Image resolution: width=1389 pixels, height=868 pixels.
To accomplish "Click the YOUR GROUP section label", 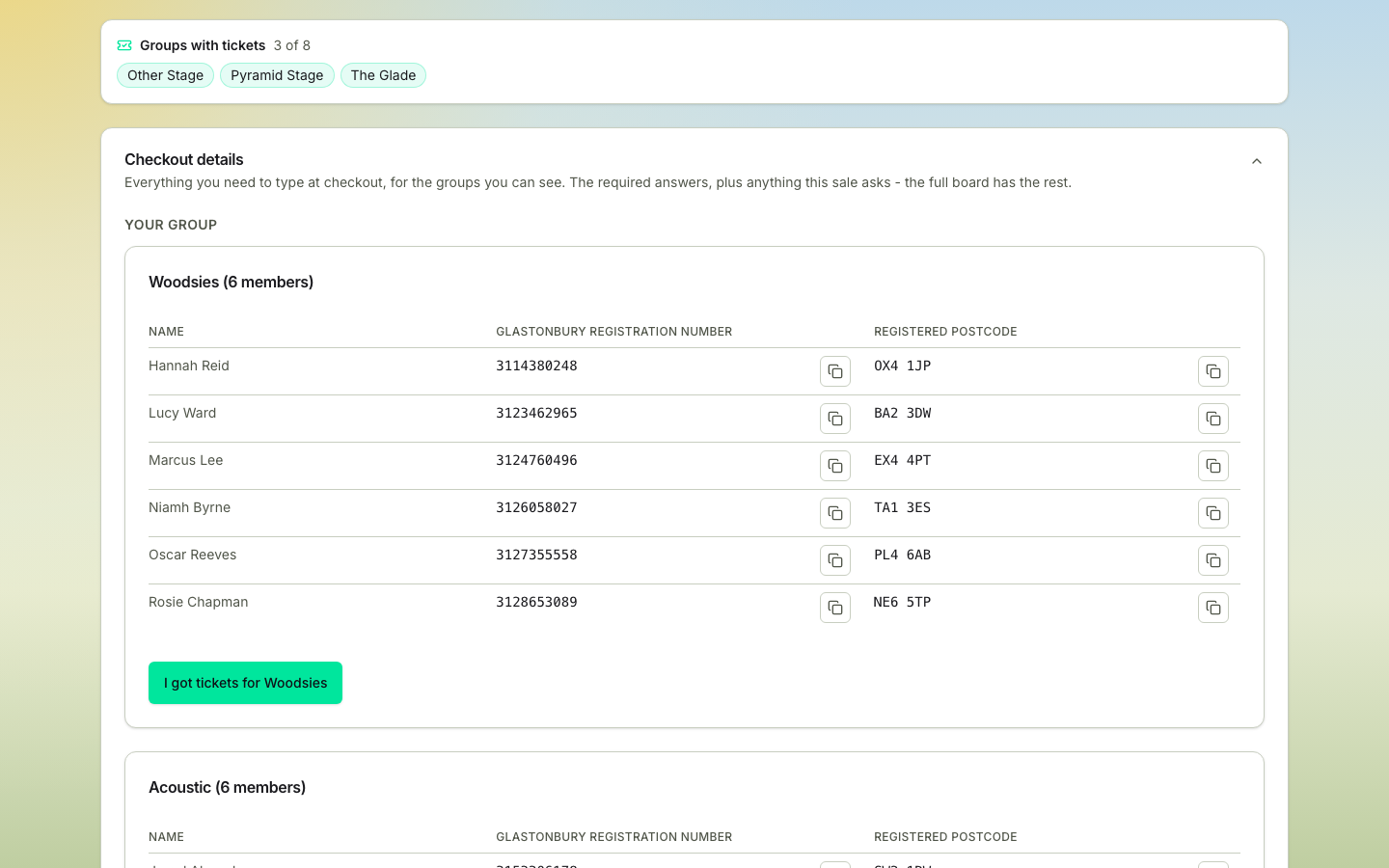I will click(171, 225).
